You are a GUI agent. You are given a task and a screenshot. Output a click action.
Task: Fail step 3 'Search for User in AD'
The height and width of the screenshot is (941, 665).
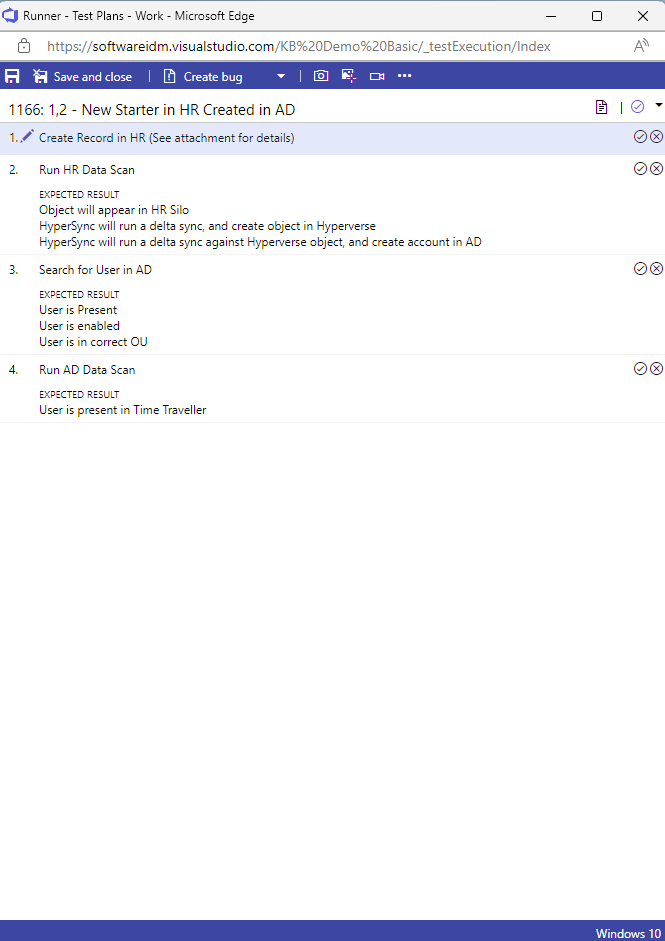coord(656,268)
